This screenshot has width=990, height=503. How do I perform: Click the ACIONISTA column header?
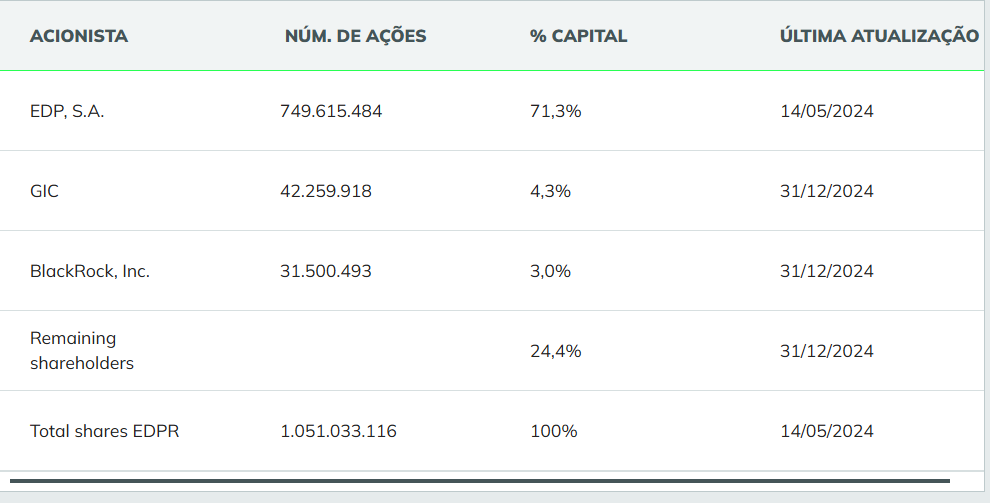[79, 36]
